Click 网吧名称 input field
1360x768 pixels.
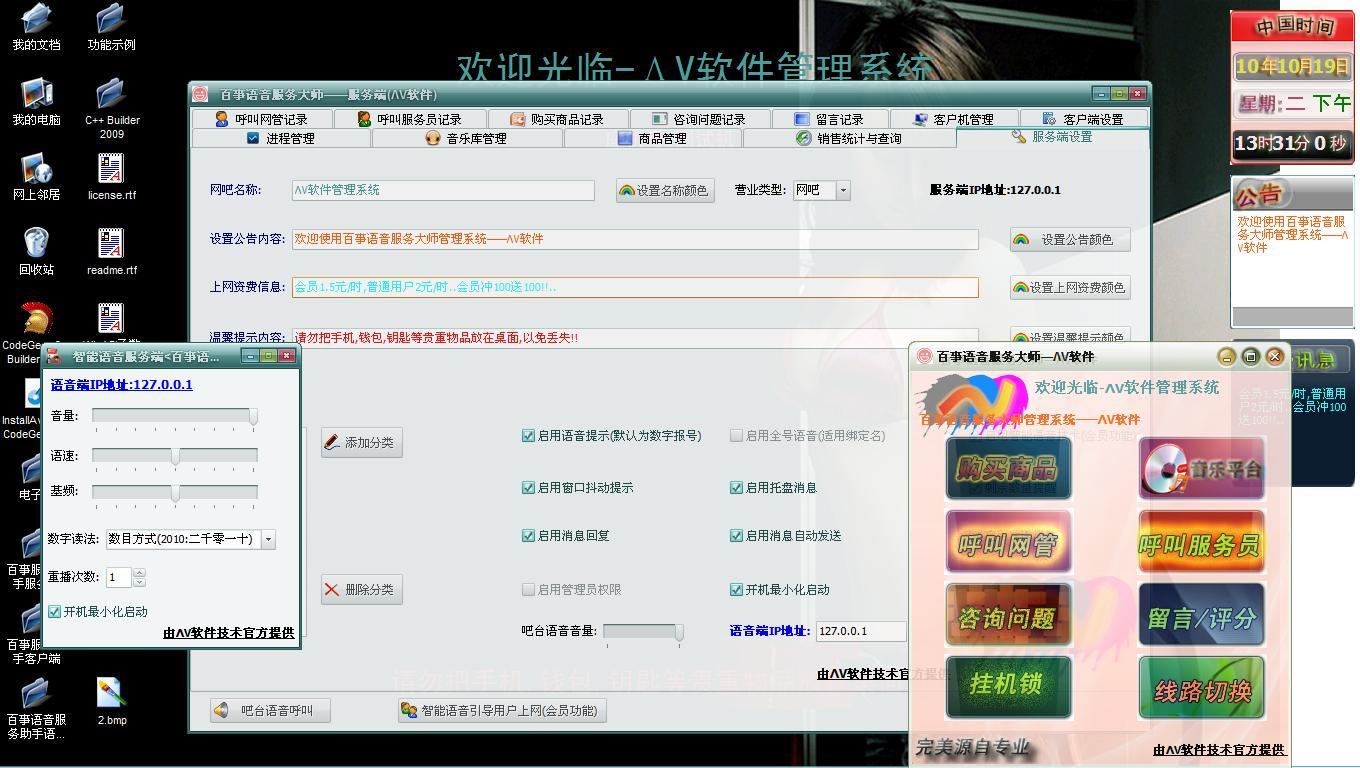443,190
